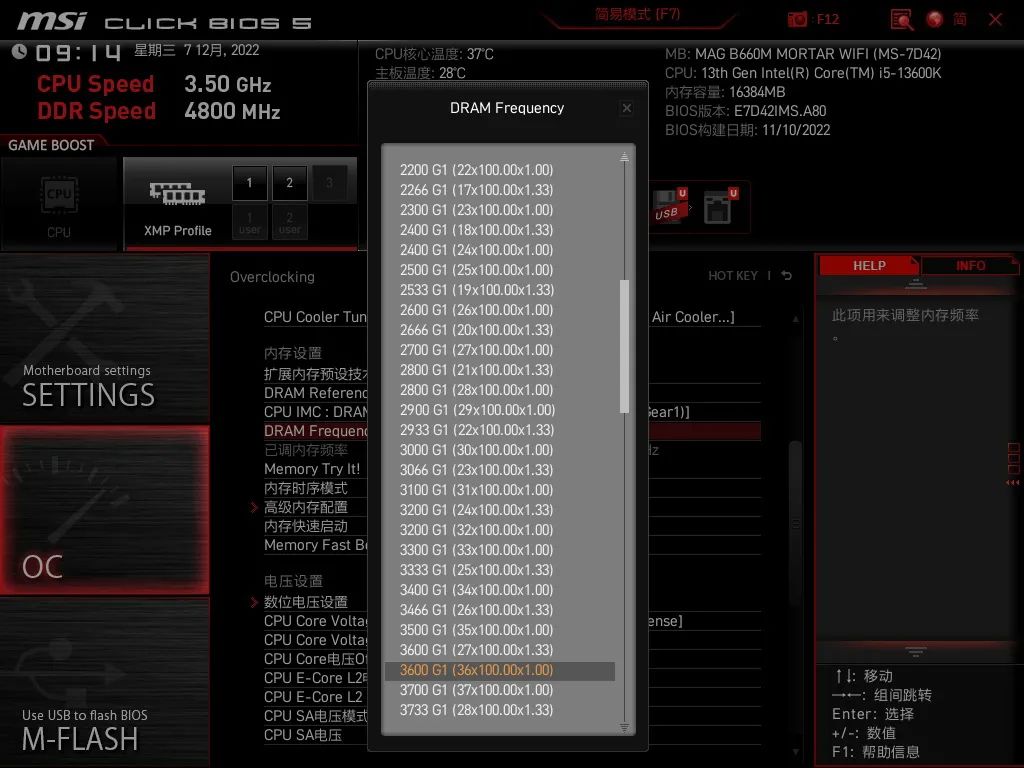Select 2600 G1 (26x100.00x1.00)

pyautogui.click(x=476, y=310)
